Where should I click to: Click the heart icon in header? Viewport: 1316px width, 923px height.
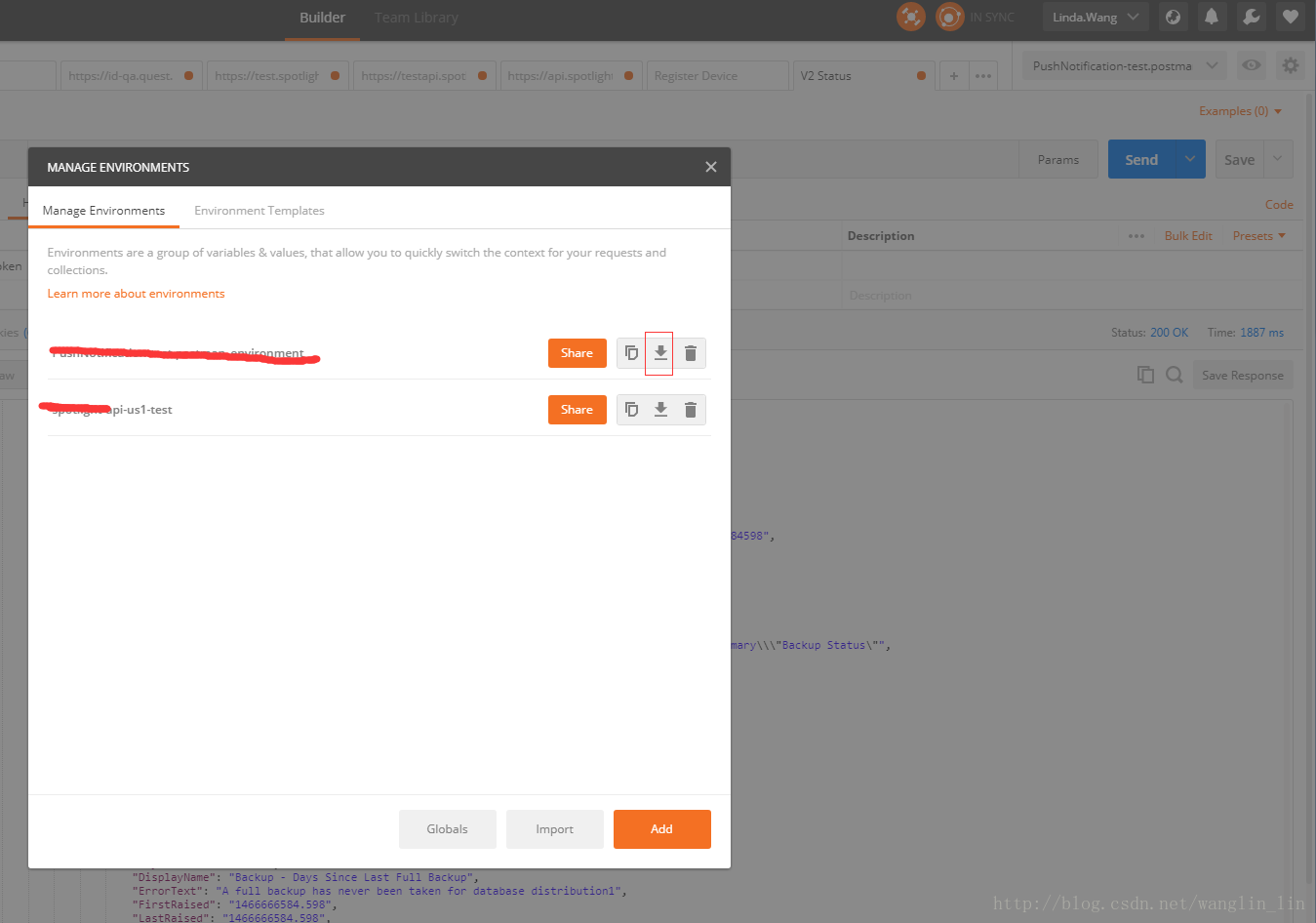pyautogui.click(x=1291, y=17)
